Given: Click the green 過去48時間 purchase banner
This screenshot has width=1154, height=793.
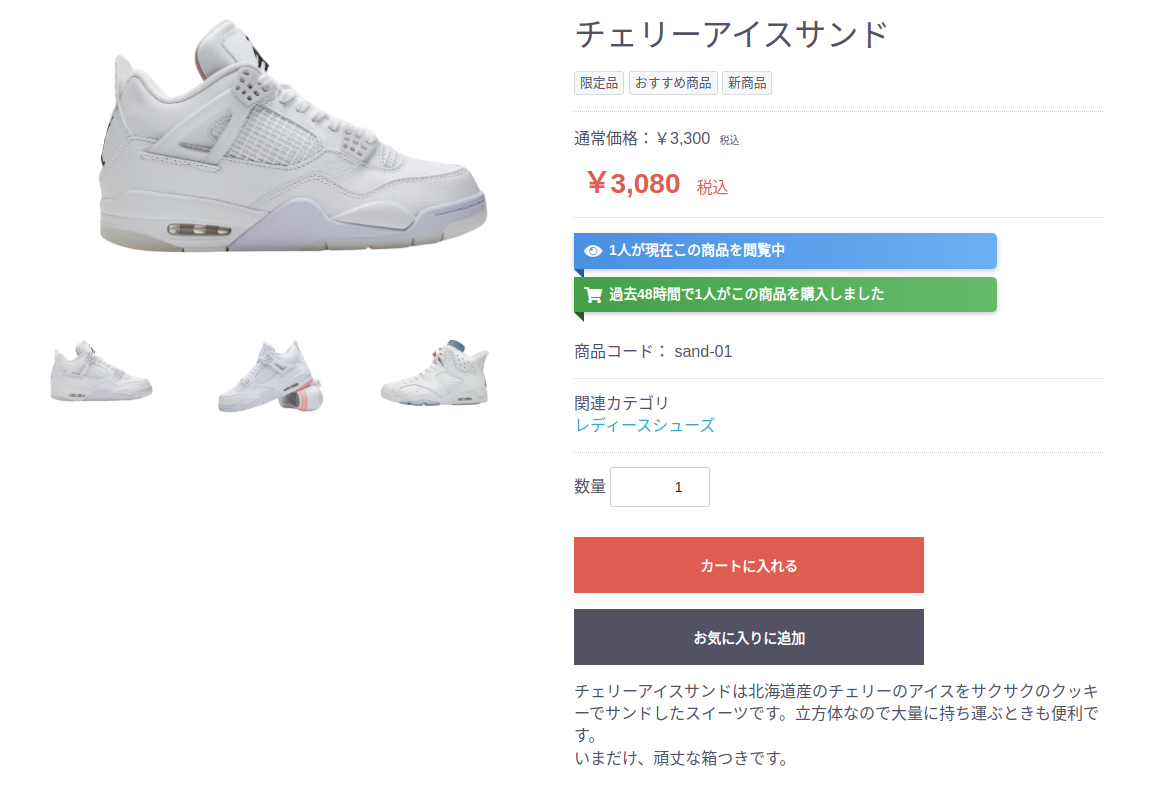Looking at the screenshot, I should [785, 295].
